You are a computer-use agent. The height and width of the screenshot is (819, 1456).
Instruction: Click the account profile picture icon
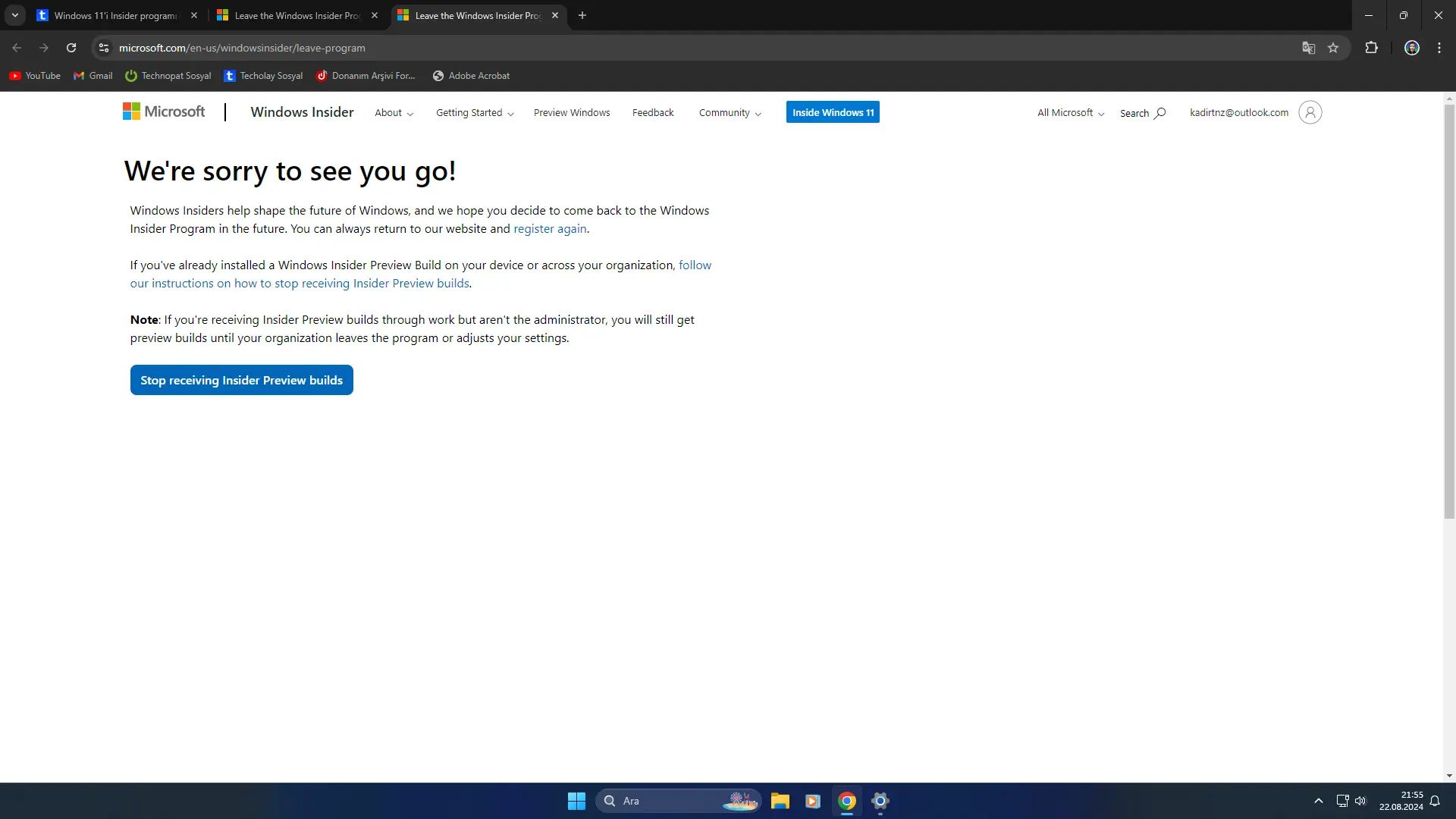tap(1310, 112)
